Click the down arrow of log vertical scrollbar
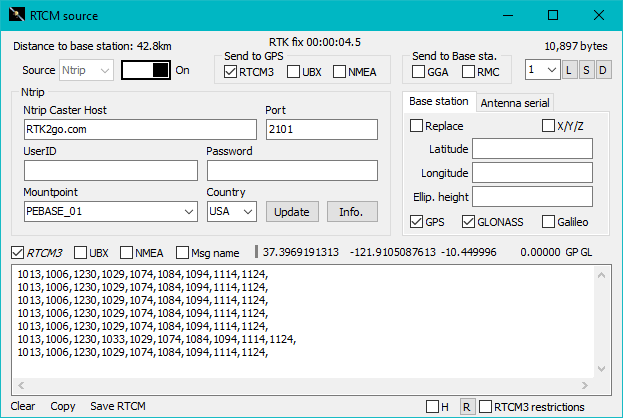The image size is (623, 418). tap(602, 369)
